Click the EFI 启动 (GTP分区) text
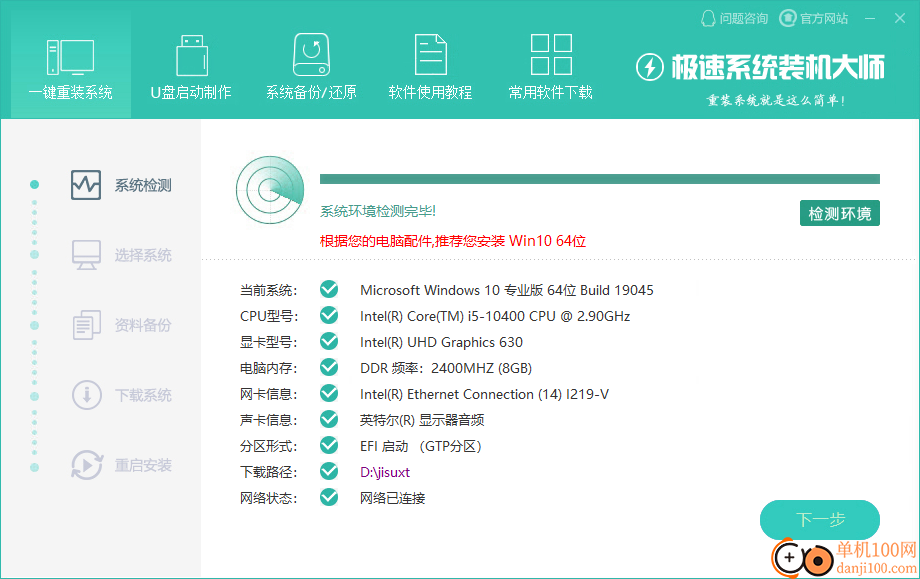Viewport: 920px width, 579px height. coord(421,446)
